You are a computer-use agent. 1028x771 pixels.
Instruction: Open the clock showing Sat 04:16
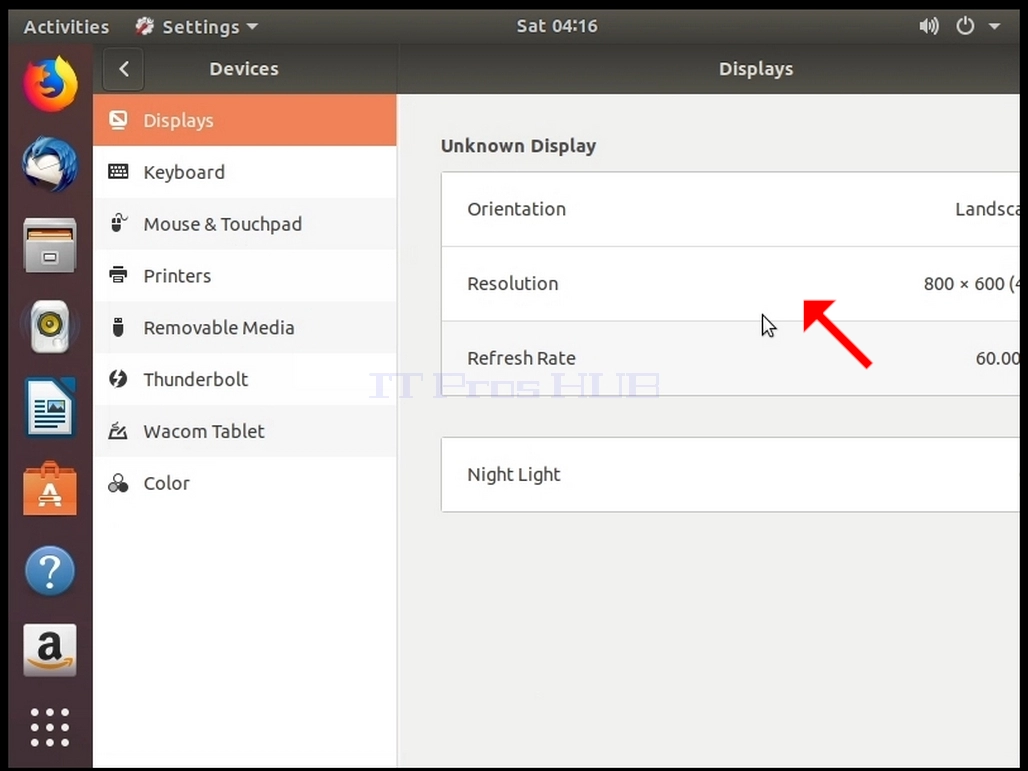pos(557,26)
